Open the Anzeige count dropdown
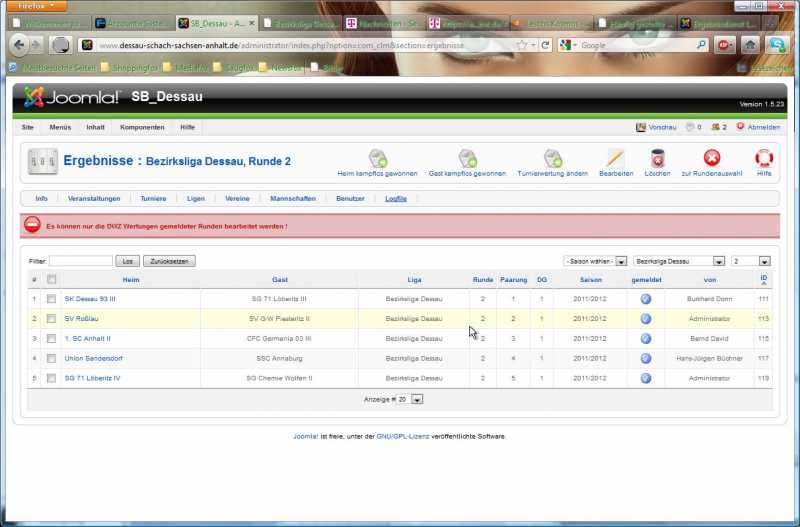Viewport: 800px width, 527px height. [417, 399]
